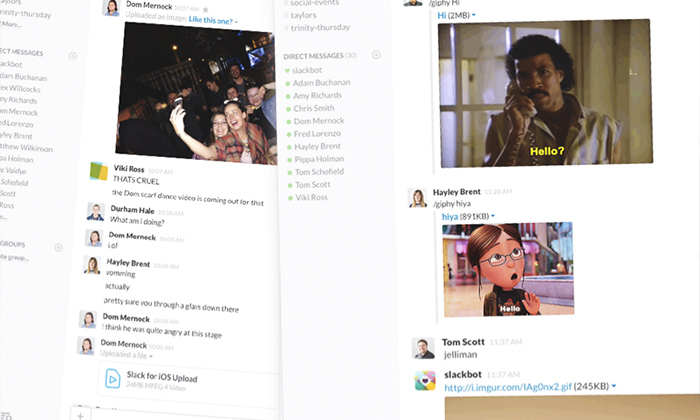The width and height of the screenshot is (700, 420).
Task: Open the i.imgur.com/IAg0nx2.gif link
Action: pyautogui.click(x=508, y=387)
